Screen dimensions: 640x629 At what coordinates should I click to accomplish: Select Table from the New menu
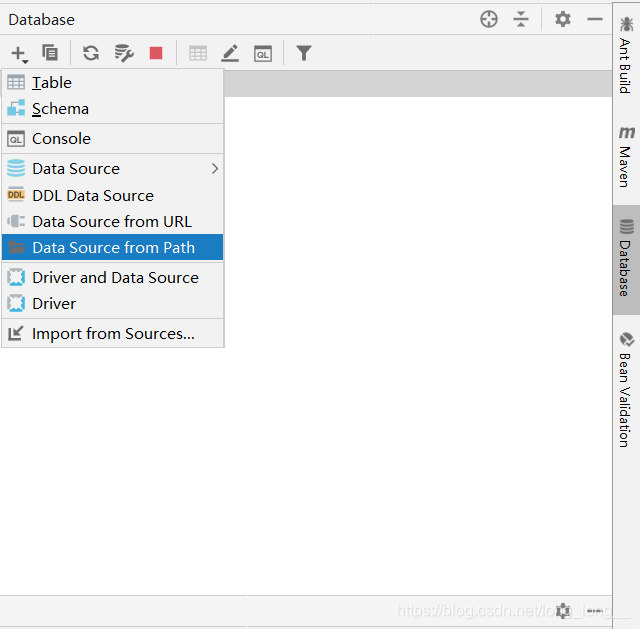click(x=113, y=83)
